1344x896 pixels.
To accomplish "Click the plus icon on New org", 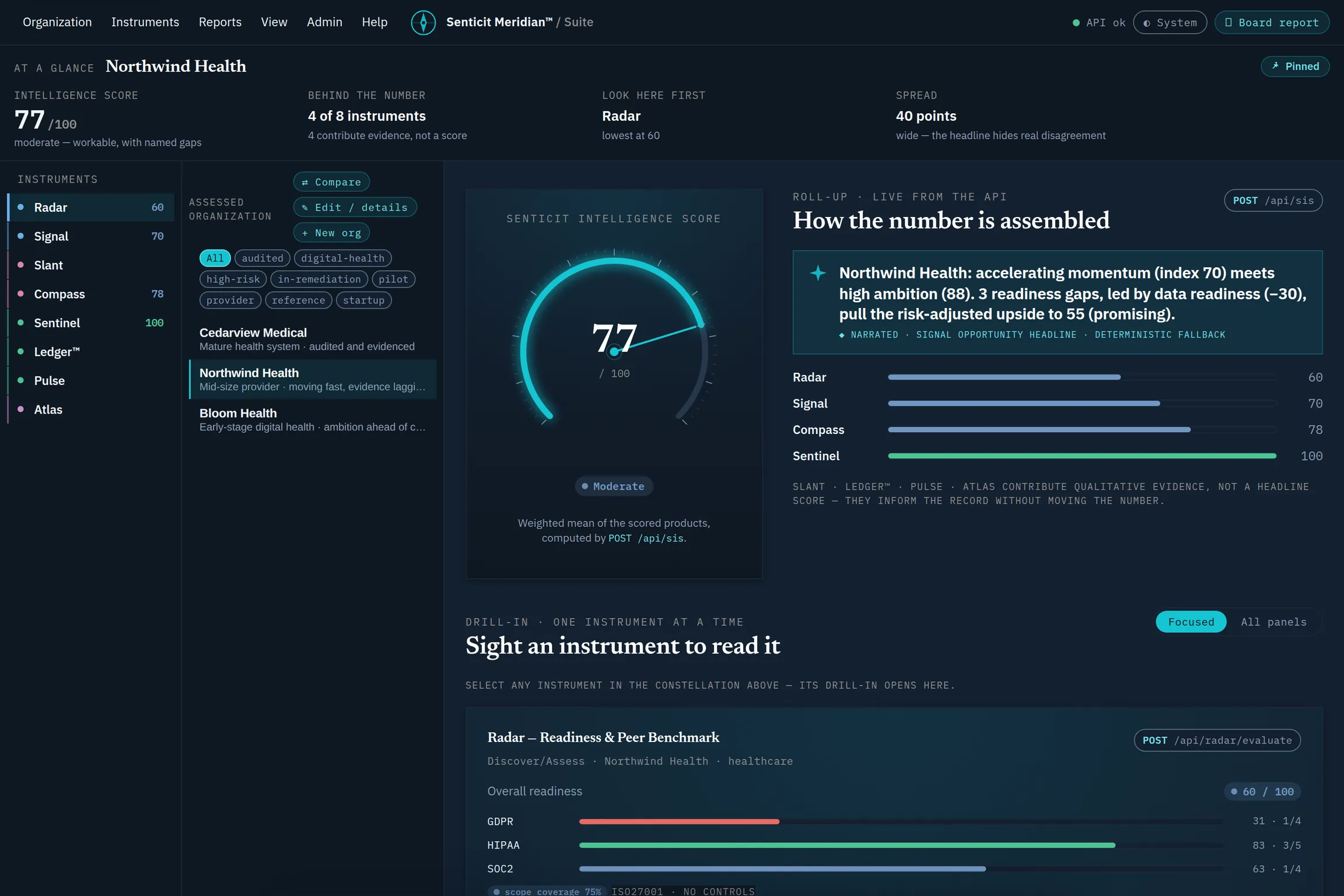I will pos(304,233).
